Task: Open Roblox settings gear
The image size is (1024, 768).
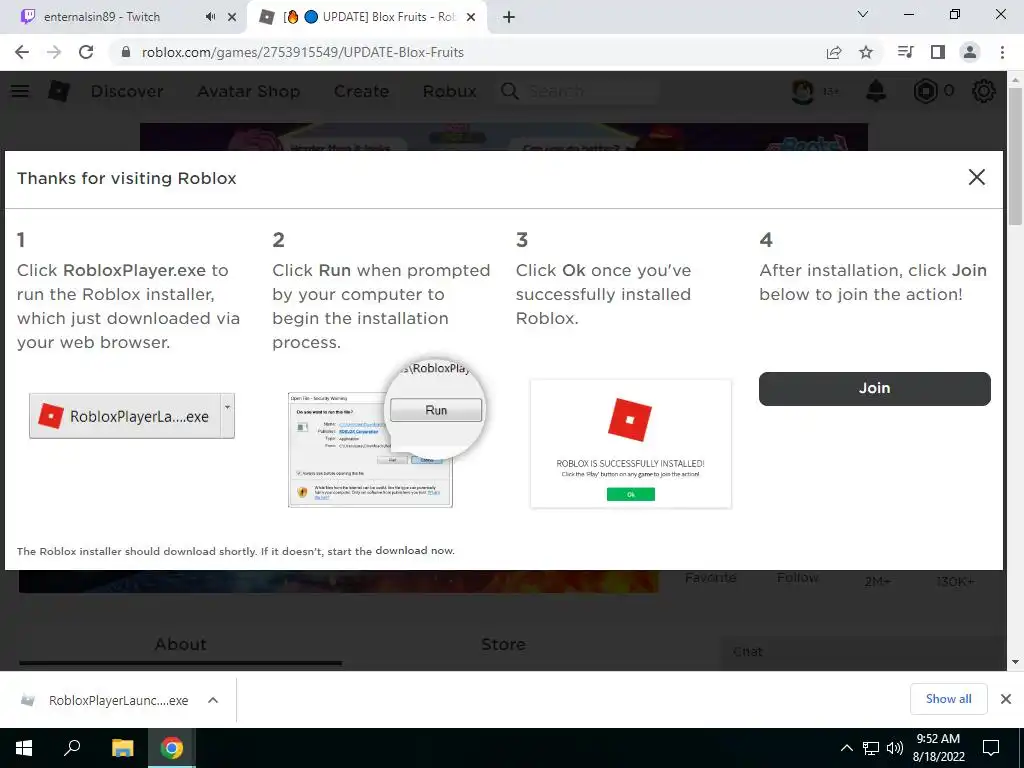Action: [x=984, y=91]
